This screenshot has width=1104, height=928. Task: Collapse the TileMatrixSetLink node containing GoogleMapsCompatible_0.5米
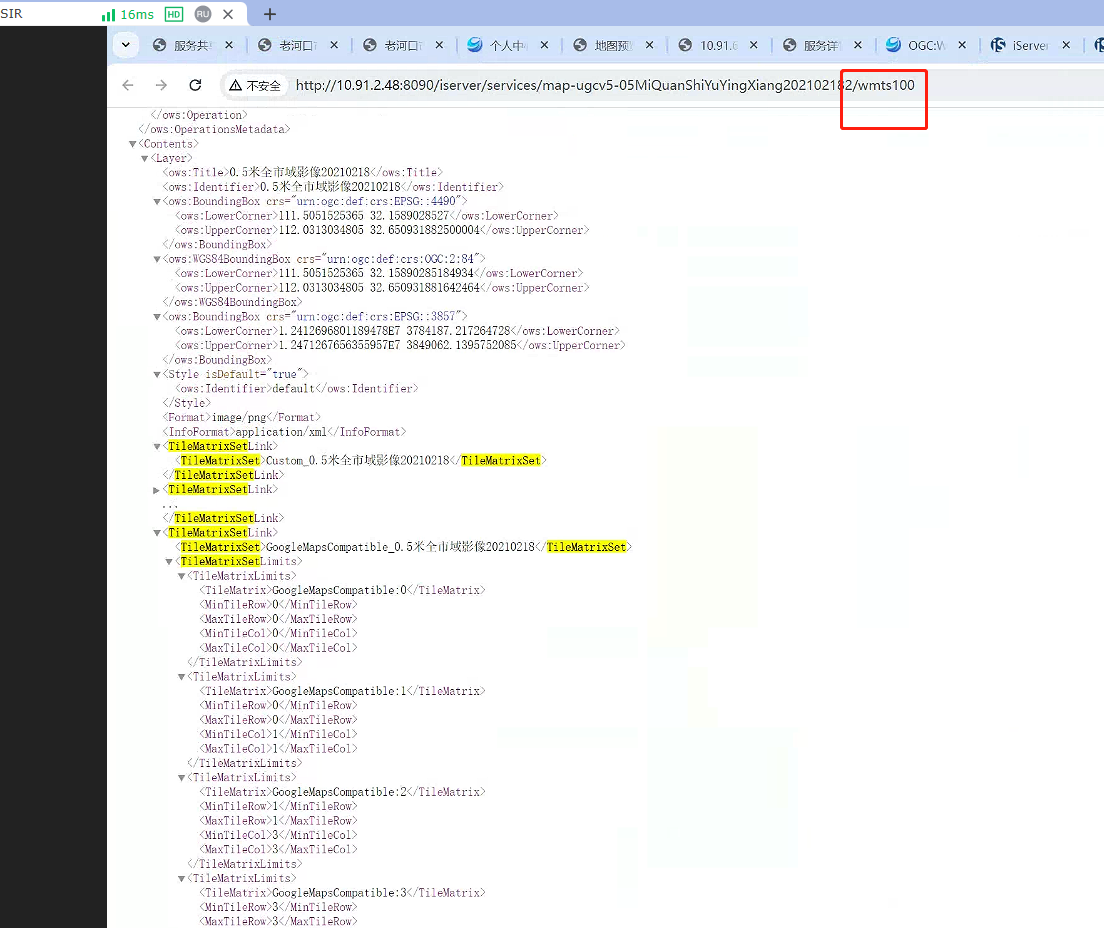(157, 533)
